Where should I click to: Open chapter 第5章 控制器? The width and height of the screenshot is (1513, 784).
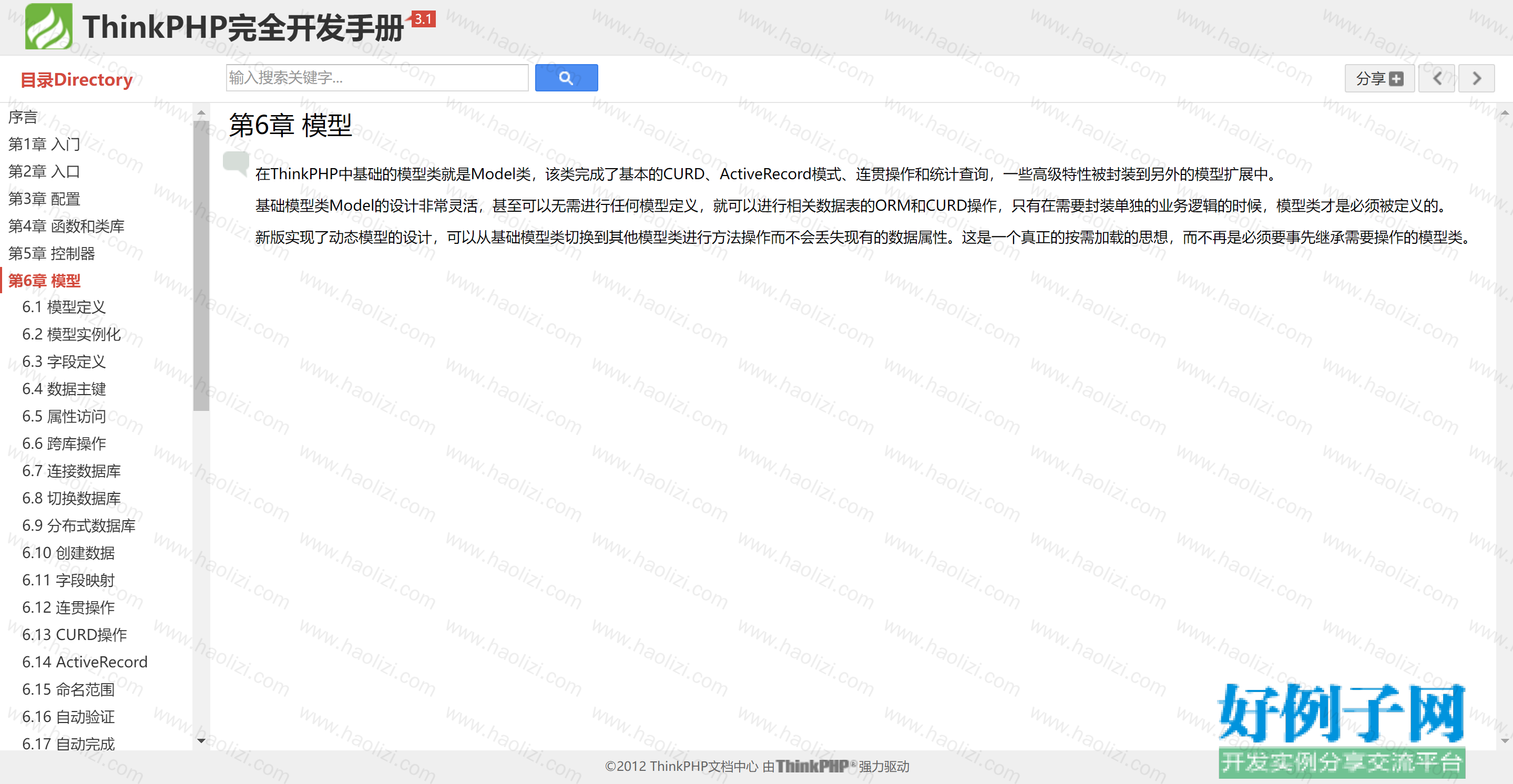click(x=52, y=253)
